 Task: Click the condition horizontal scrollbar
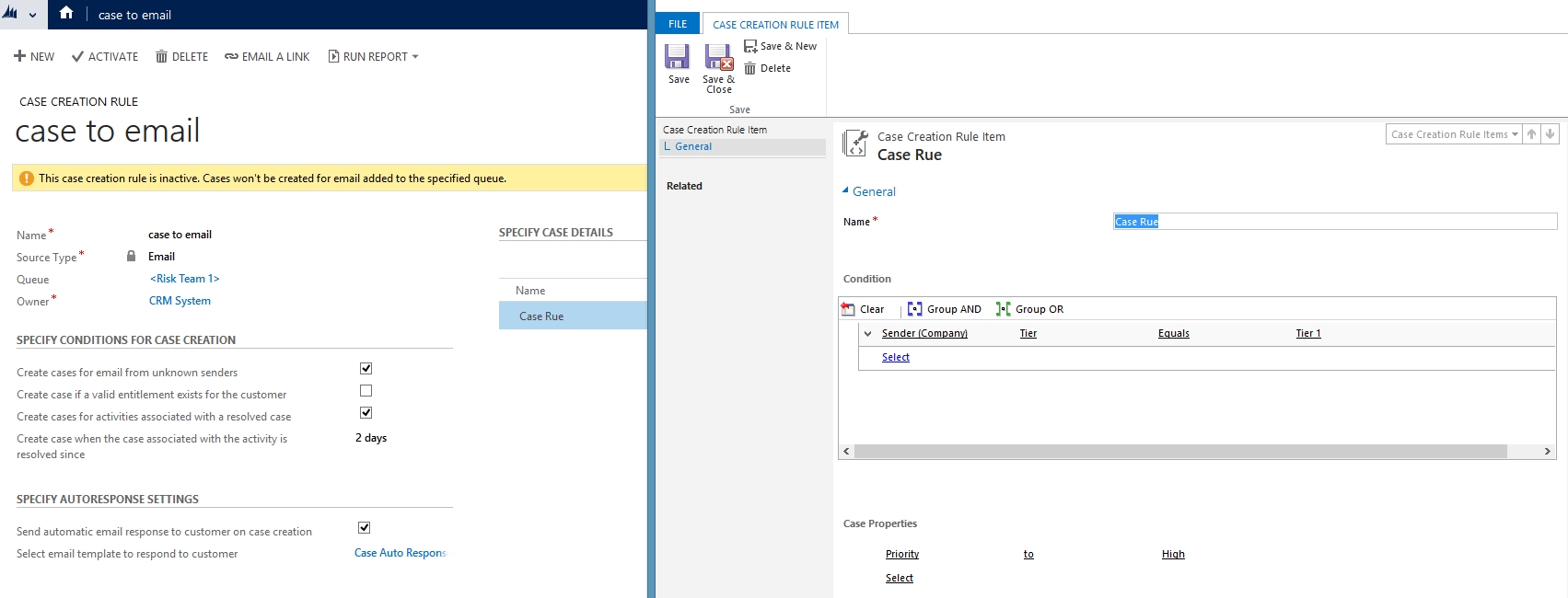click(1179, 451)
